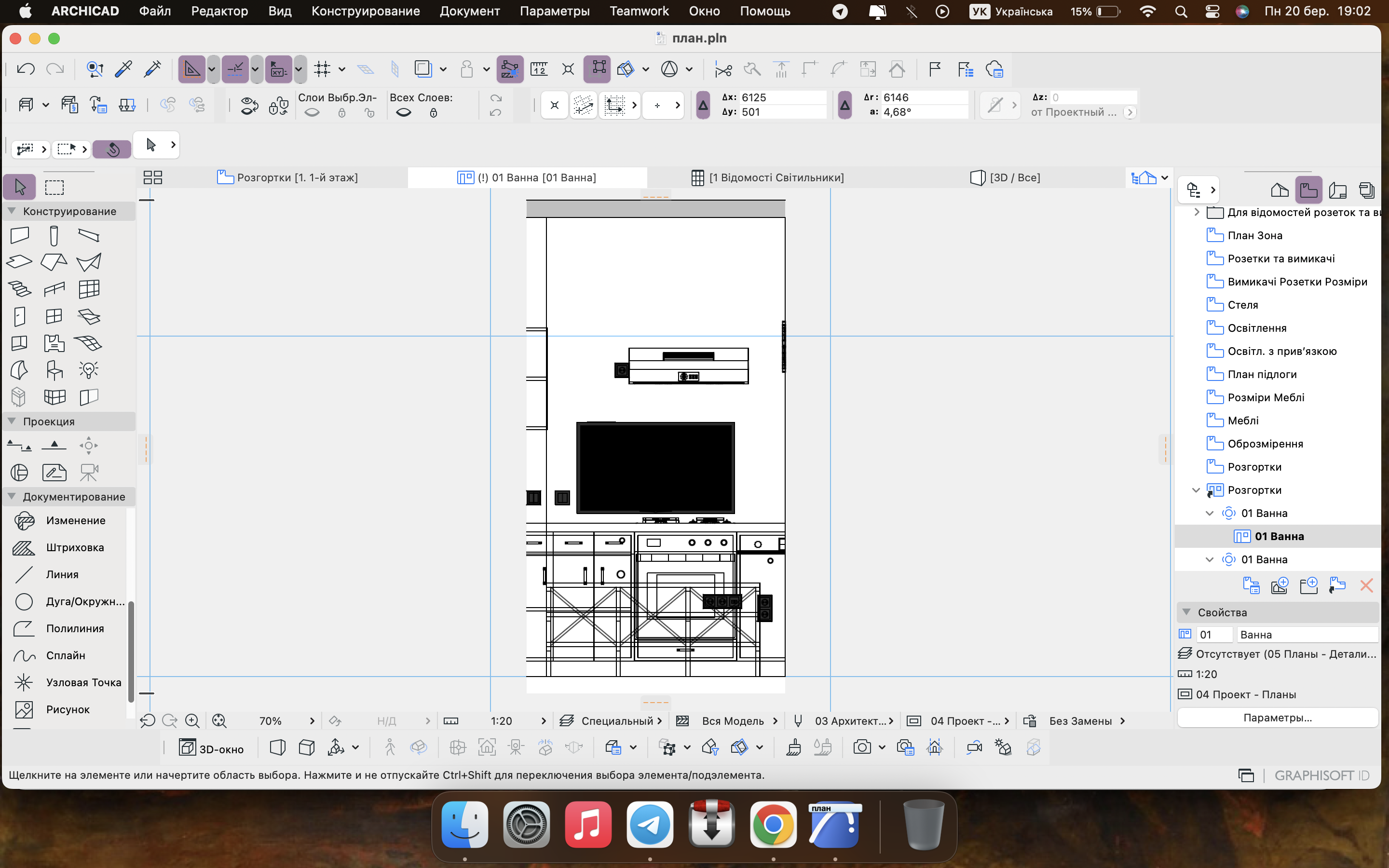Open the Teamwork menu
This screenshot has height=868, width=1389.
pyautogui.click(x=639, y=11)
